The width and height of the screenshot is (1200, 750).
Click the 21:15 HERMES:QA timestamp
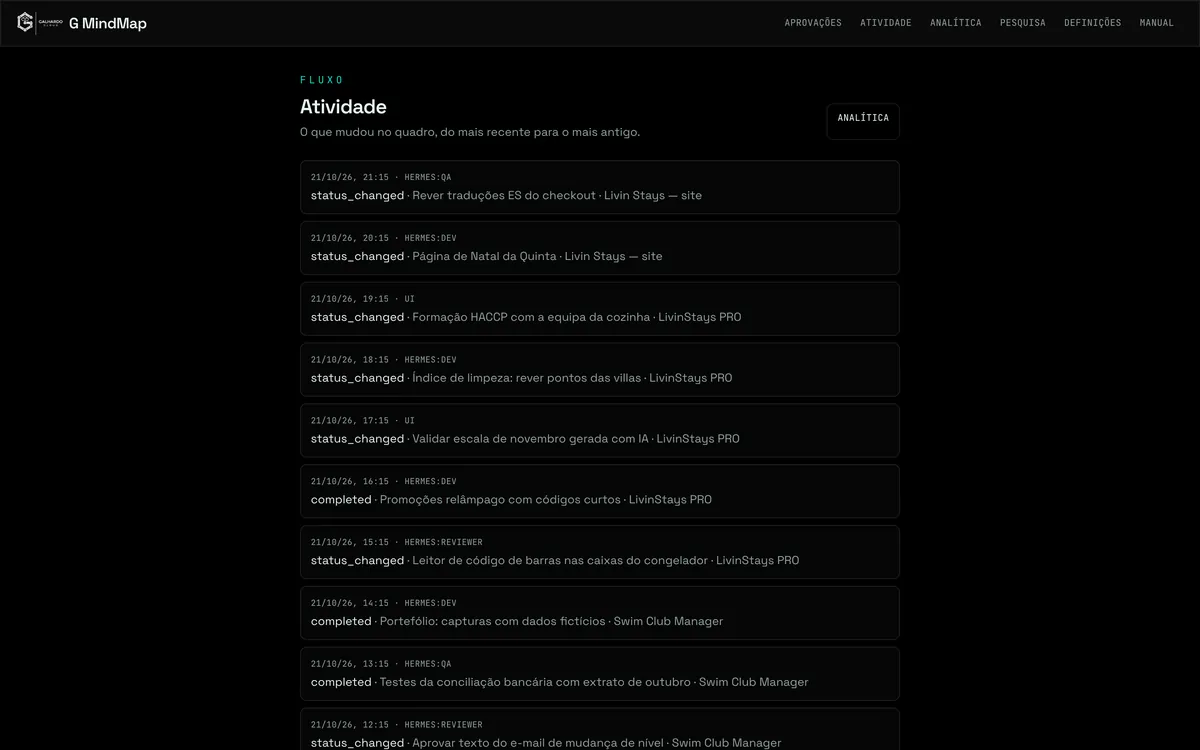(381, 177)
